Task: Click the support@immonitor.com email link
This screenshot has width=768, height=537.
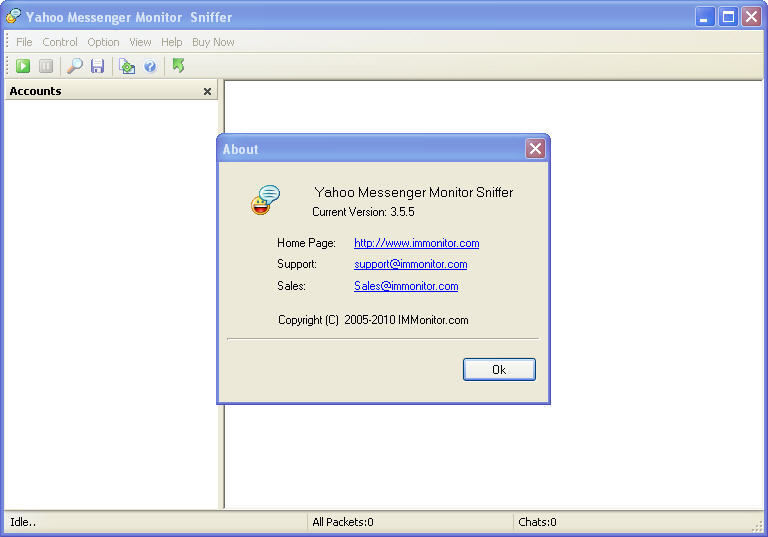Action: [x=410, y=264]
